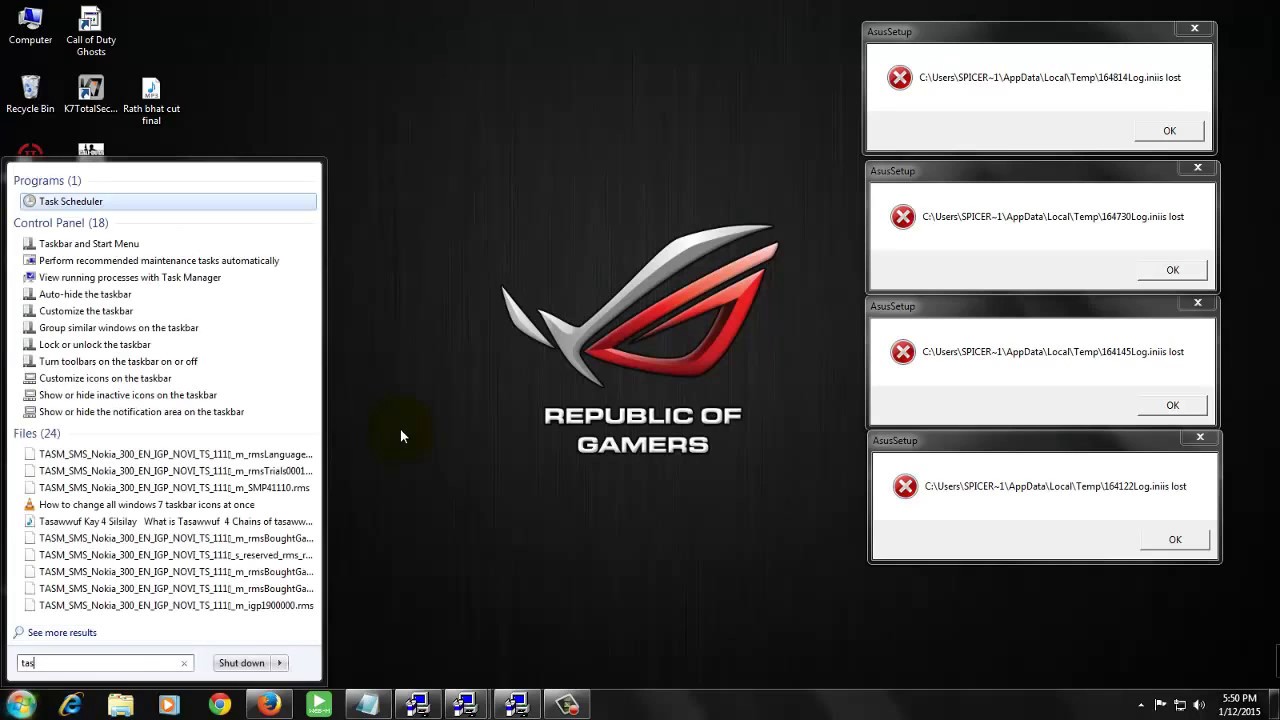This screenshot has height=720, width=1280.
Task: Open Windows Explorer folder in taskbar
Action: (x=121, y=705)
